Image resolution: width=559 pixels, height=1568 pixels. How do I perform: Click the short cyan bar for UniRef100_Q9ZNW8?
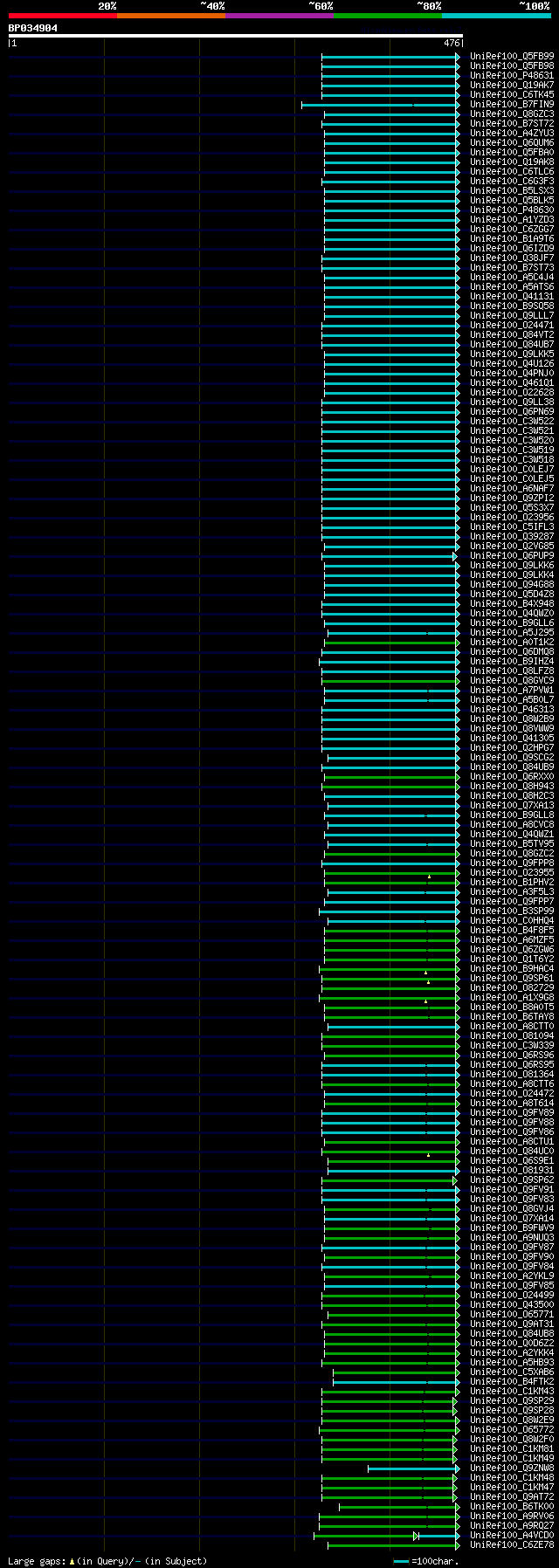coord(413,1468)
